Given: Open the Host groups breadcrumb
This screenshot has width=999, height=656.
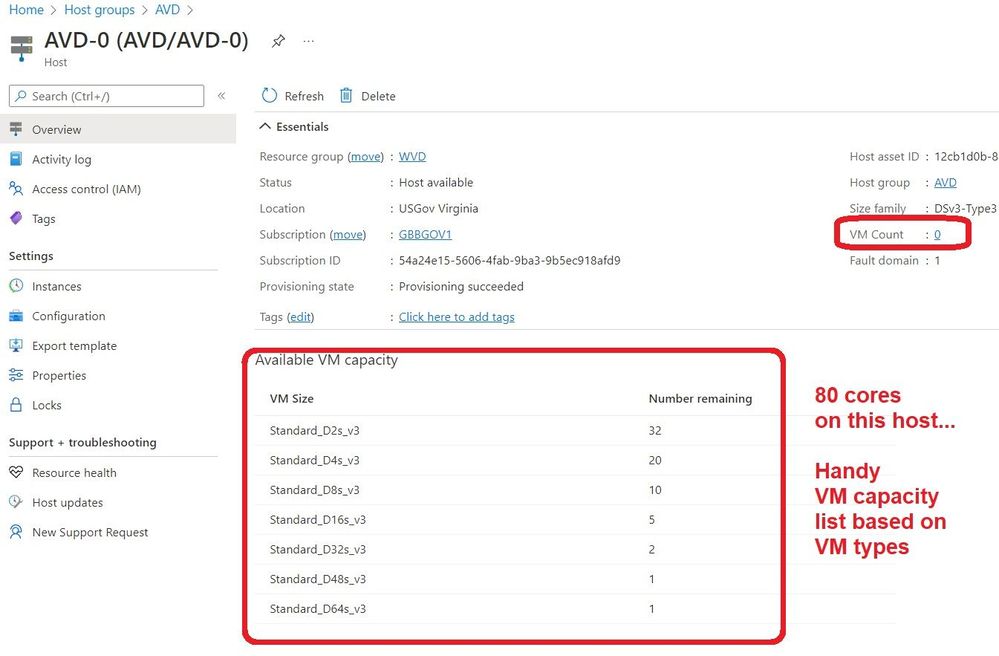Looking at the screenshot, I should [99, 10].
